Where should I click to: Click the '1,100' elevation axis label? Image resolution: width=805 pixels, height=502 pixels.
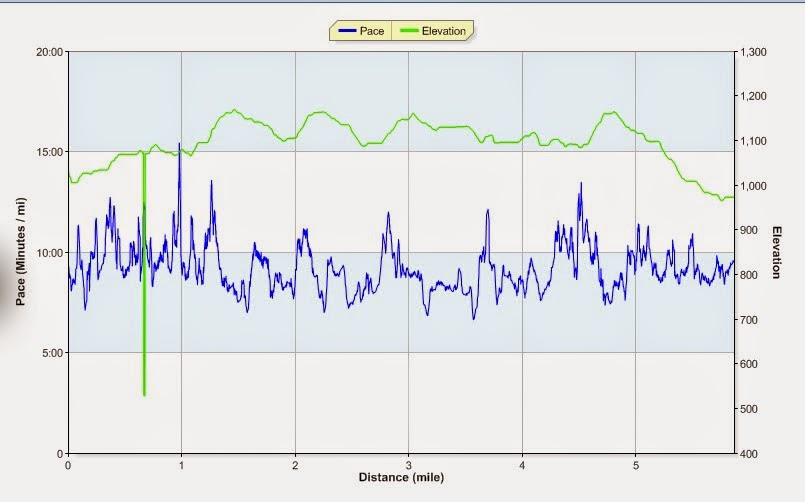[753, 141]
